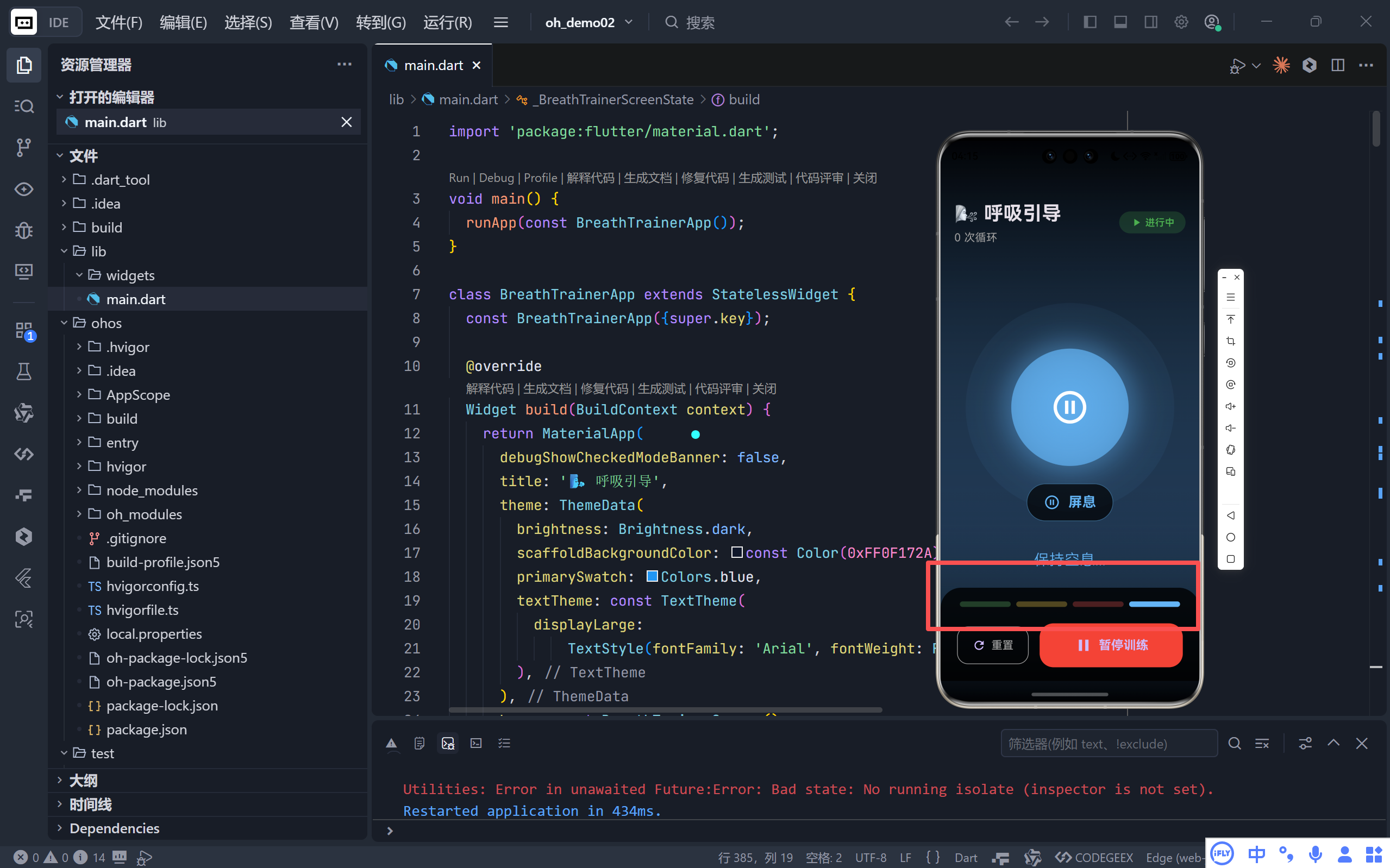
Task: Click the Colors.blue color swatch
Action: (x=652, y=576)
